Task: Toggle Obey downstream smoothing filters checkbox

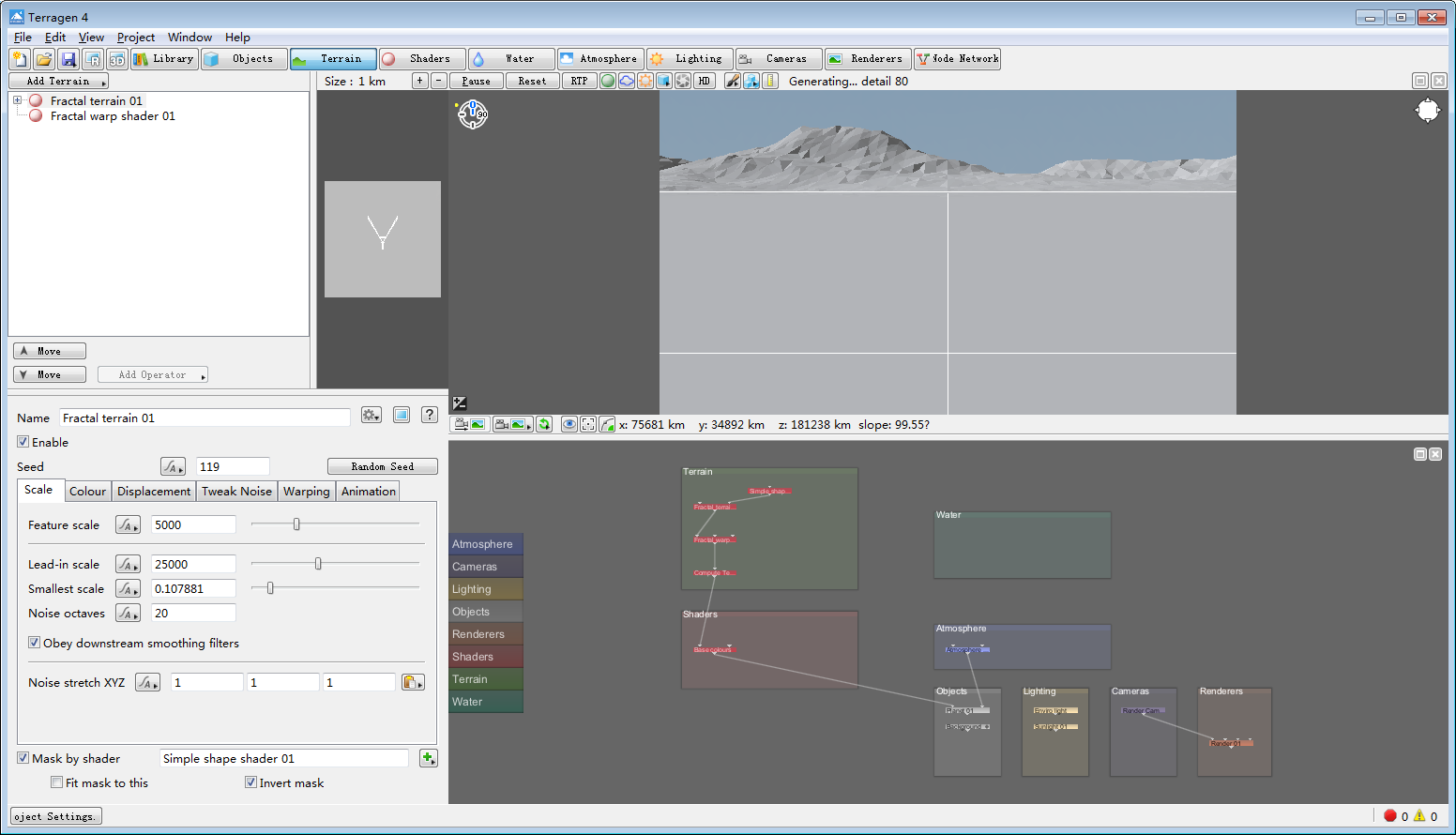Action: coord(34,643)
